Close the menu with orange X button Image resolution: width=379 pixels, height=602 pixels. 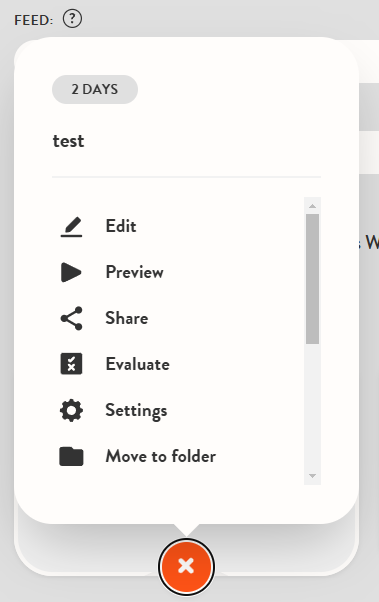[x=186, y=566]
